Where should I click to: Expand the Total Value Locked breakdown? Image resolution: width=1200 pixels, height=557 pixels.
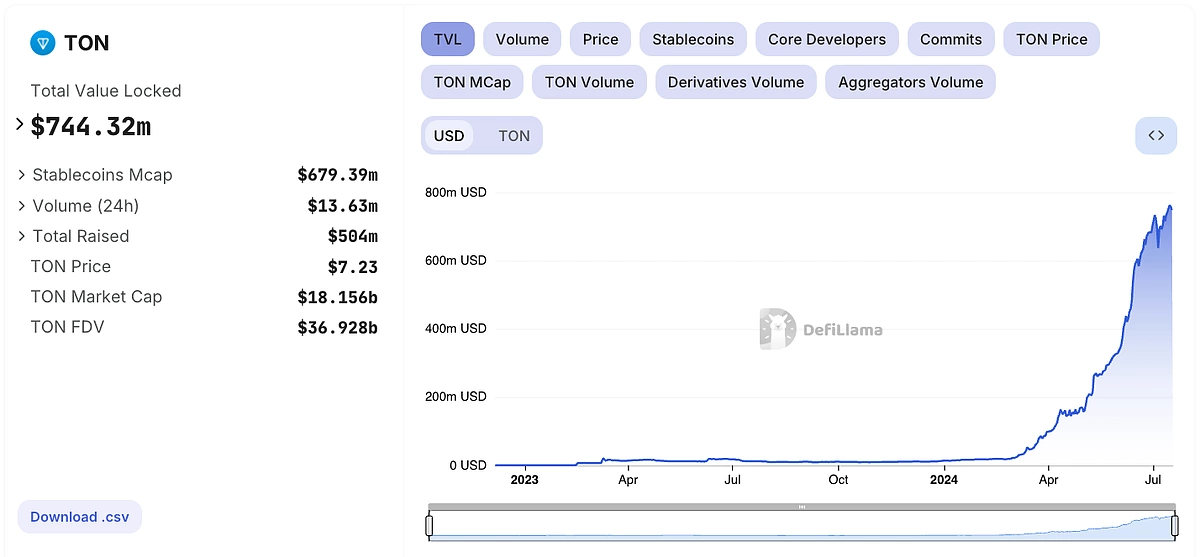19,125
